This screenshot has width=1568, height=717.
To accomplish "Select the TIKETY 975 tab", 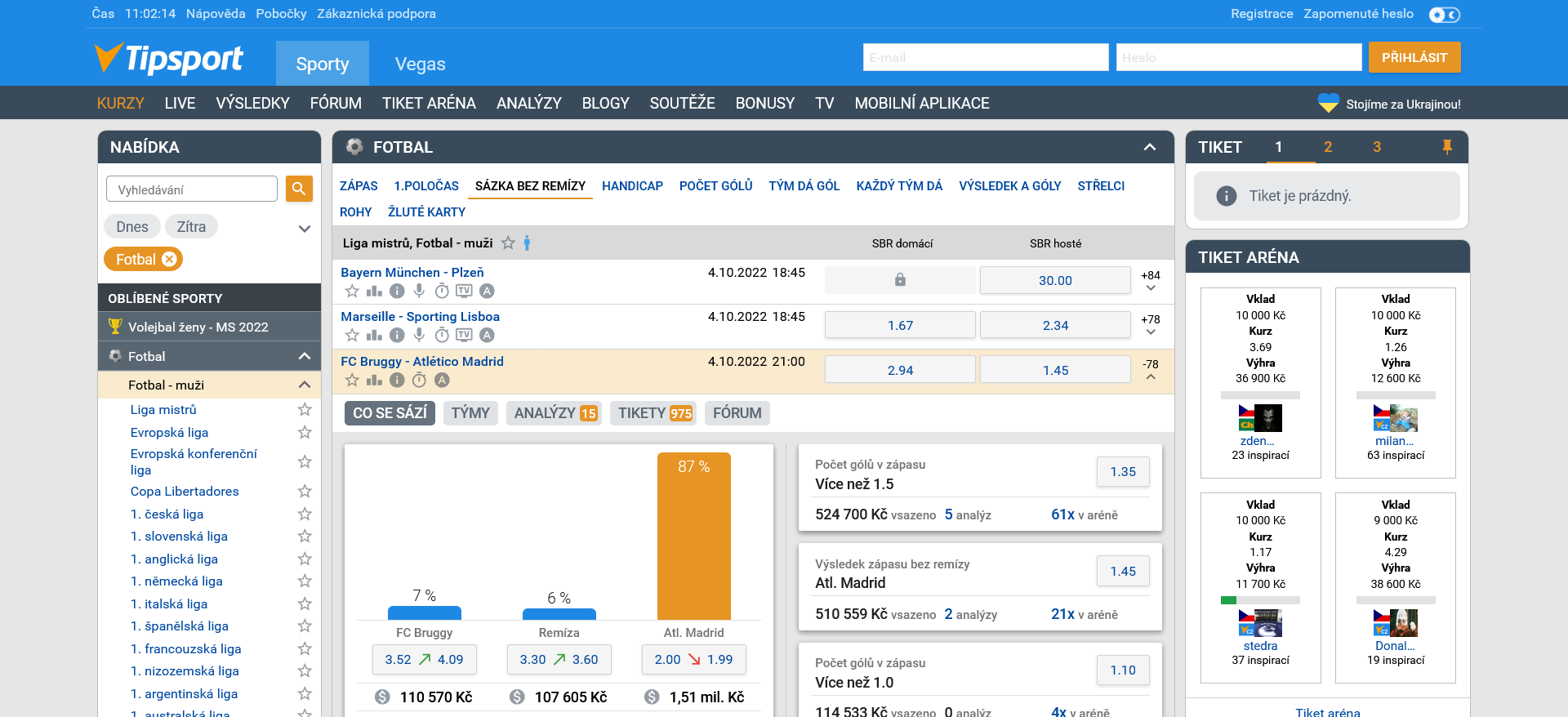I will pyautogui.click(x=655, y=413).
